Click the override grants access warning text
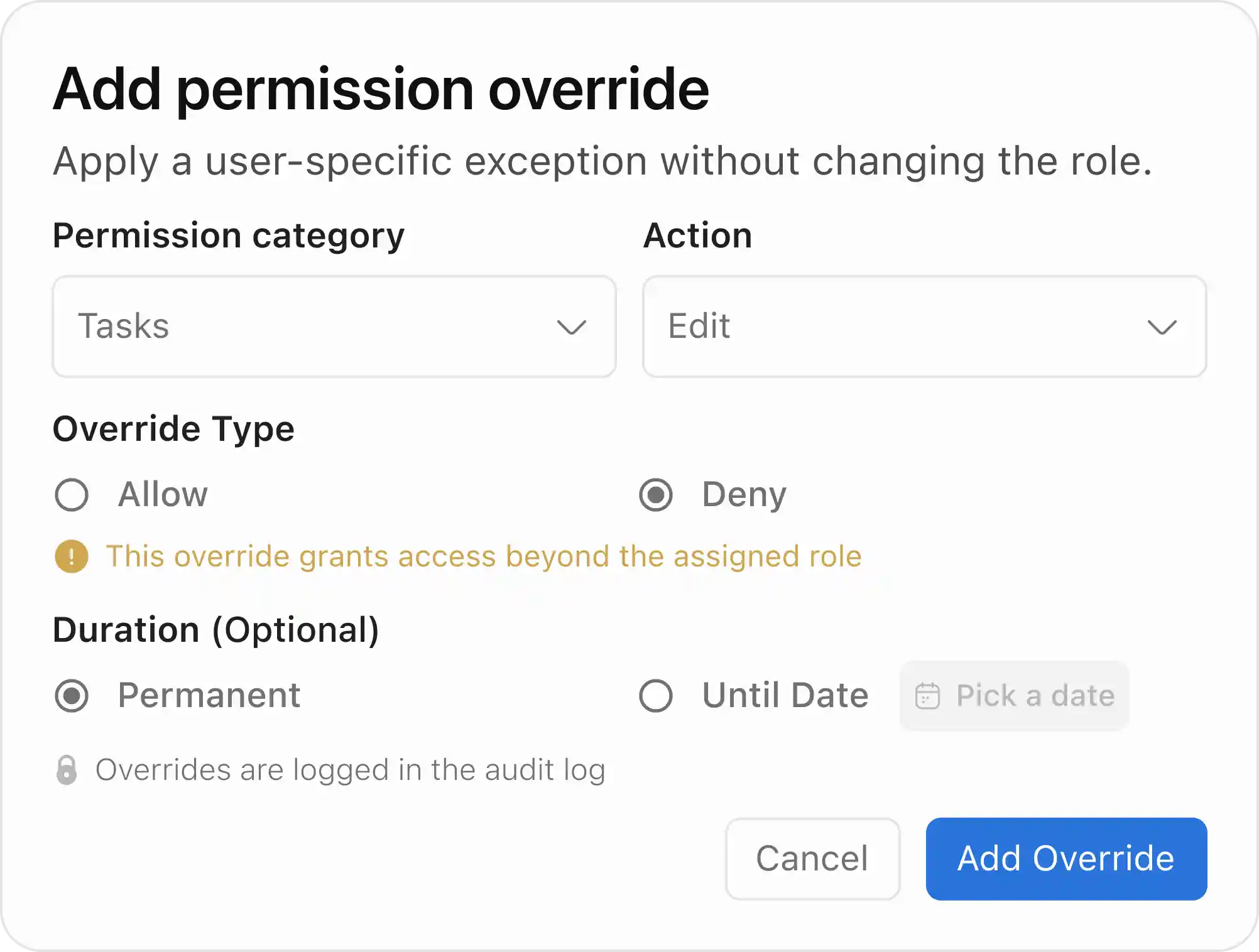1259x952 pixels. (483, 556)
